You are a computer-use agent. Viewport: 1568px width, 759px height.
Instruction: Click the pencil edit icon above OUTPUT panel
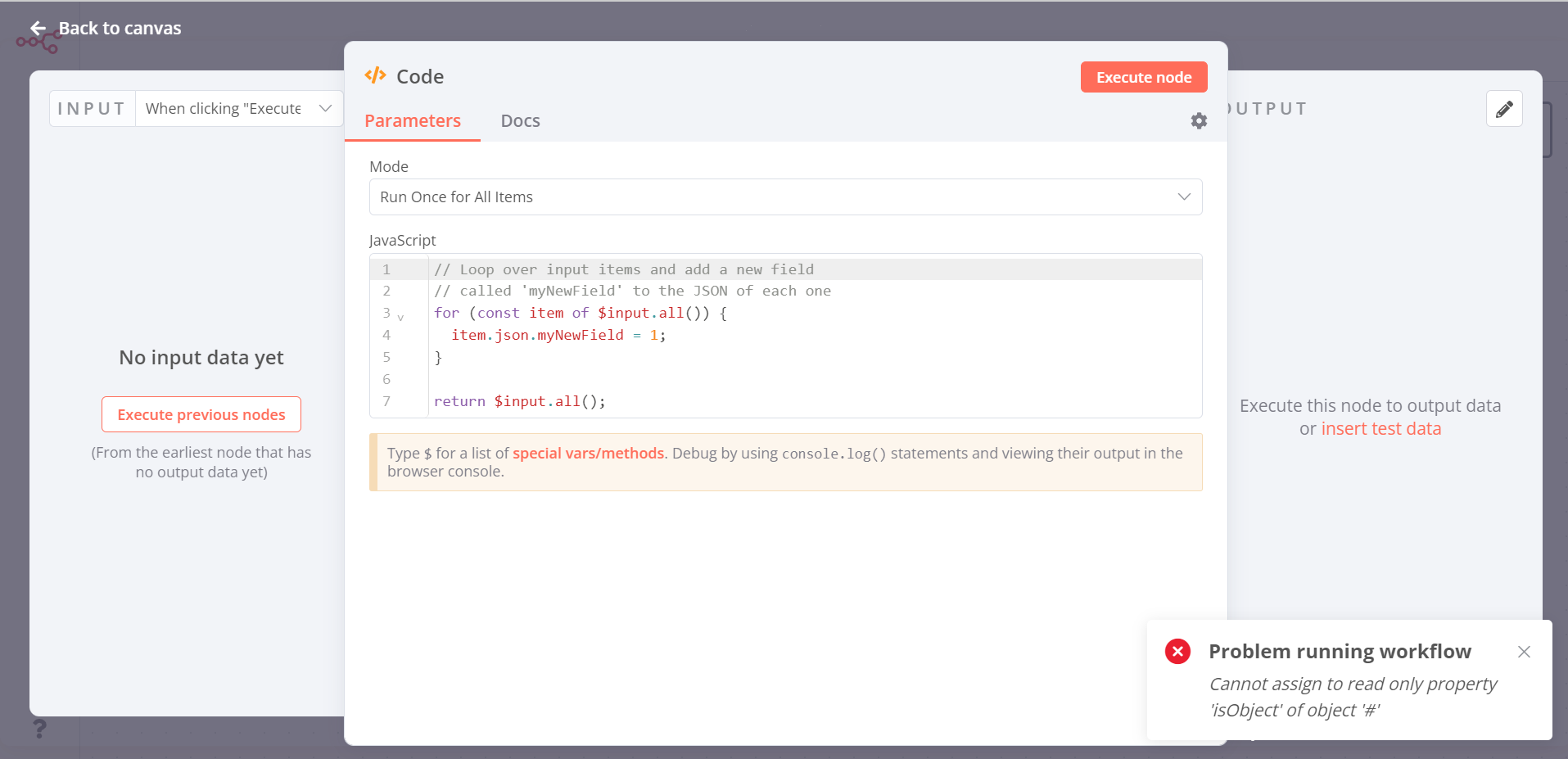1504,108
